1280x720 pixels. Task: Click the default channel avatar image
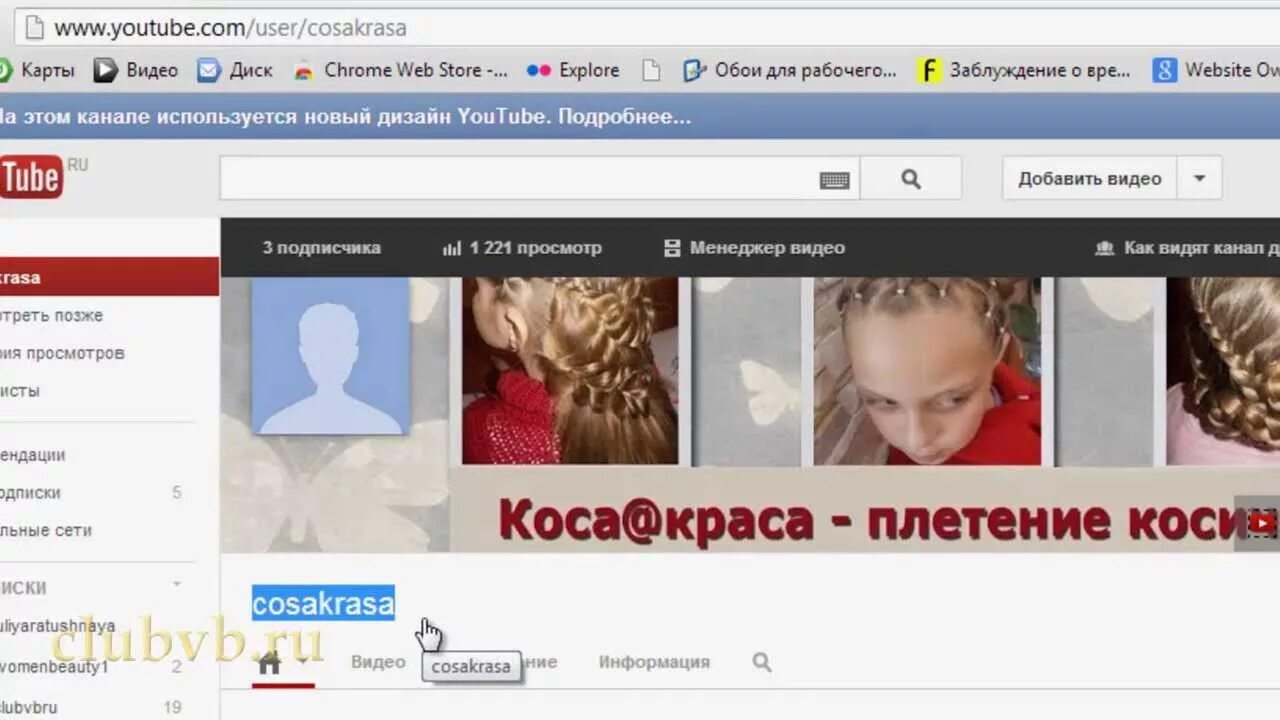click(x=330, y=355)
